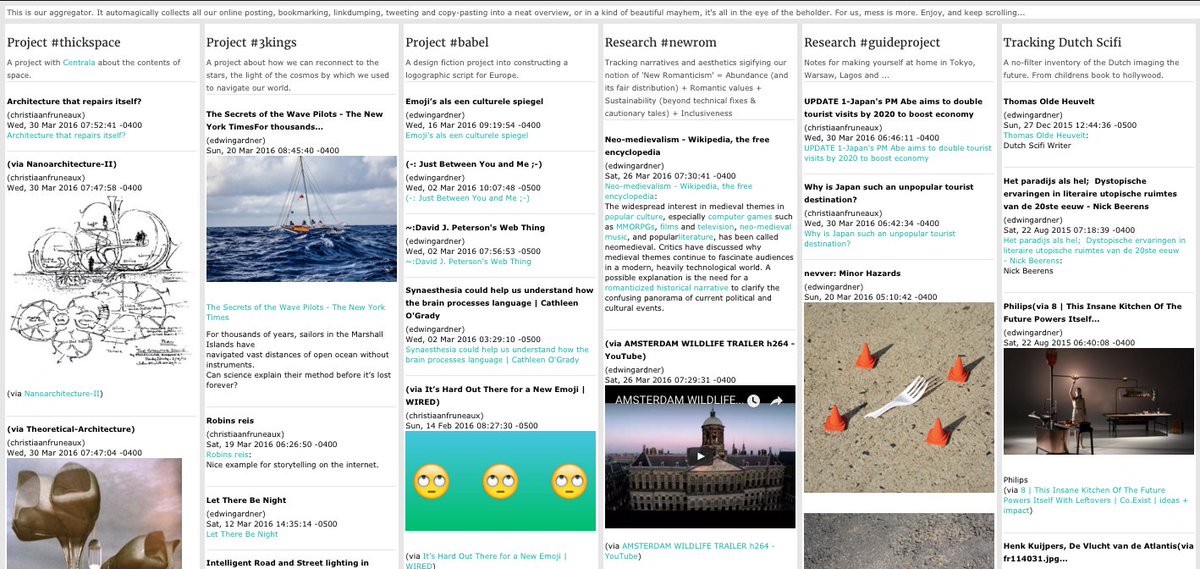The width and height of the screenshot is (1200, 569).
Task: Play the Amsterdam Wildlife YouTube video
Action: (x=699, y=456)
